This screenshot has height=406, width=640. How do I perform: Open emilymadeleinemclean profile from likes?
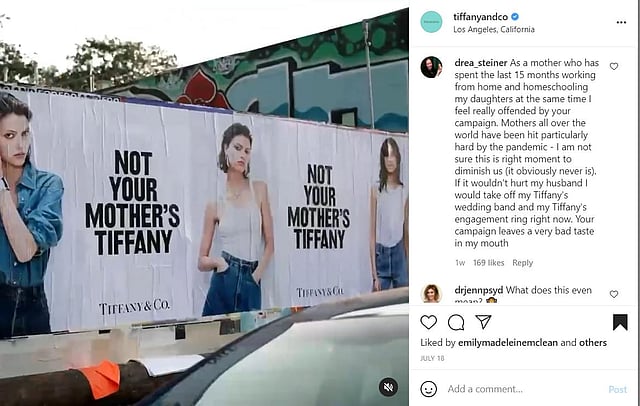pyautogui.click(x=508, y=343)
